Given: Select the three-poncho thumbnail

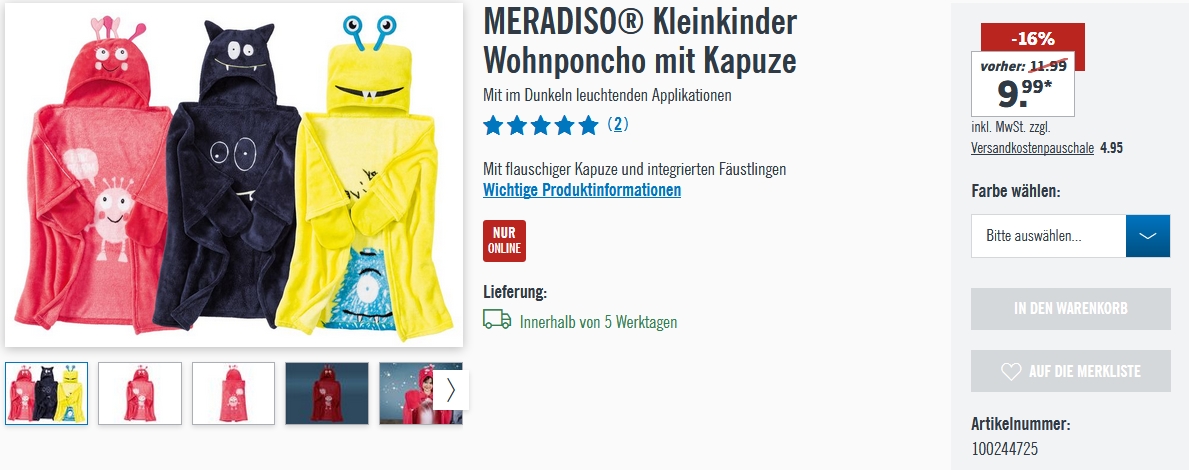Looking at the screenshot, I should tap(46, 393).
